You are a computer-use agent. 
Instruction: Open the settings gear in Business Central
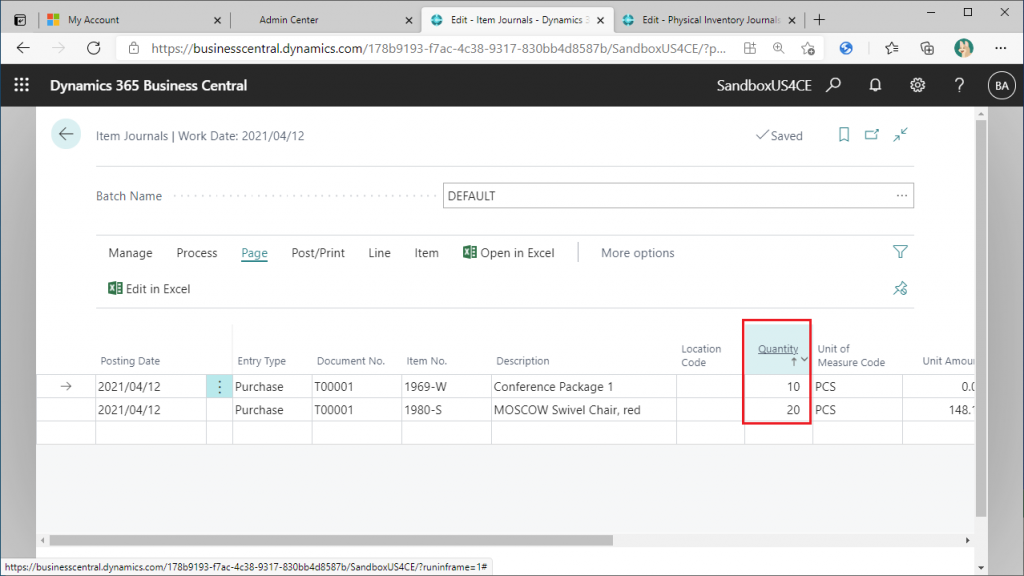(x=918, y=85)
